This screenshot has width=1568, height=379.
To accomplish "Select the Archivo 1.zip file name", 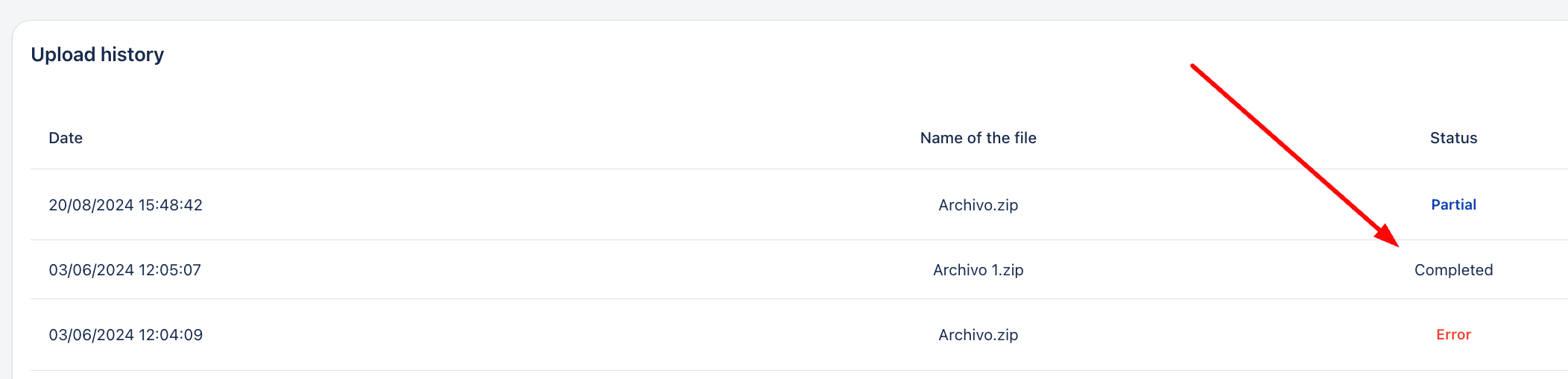I will click(x=978, y=270).
